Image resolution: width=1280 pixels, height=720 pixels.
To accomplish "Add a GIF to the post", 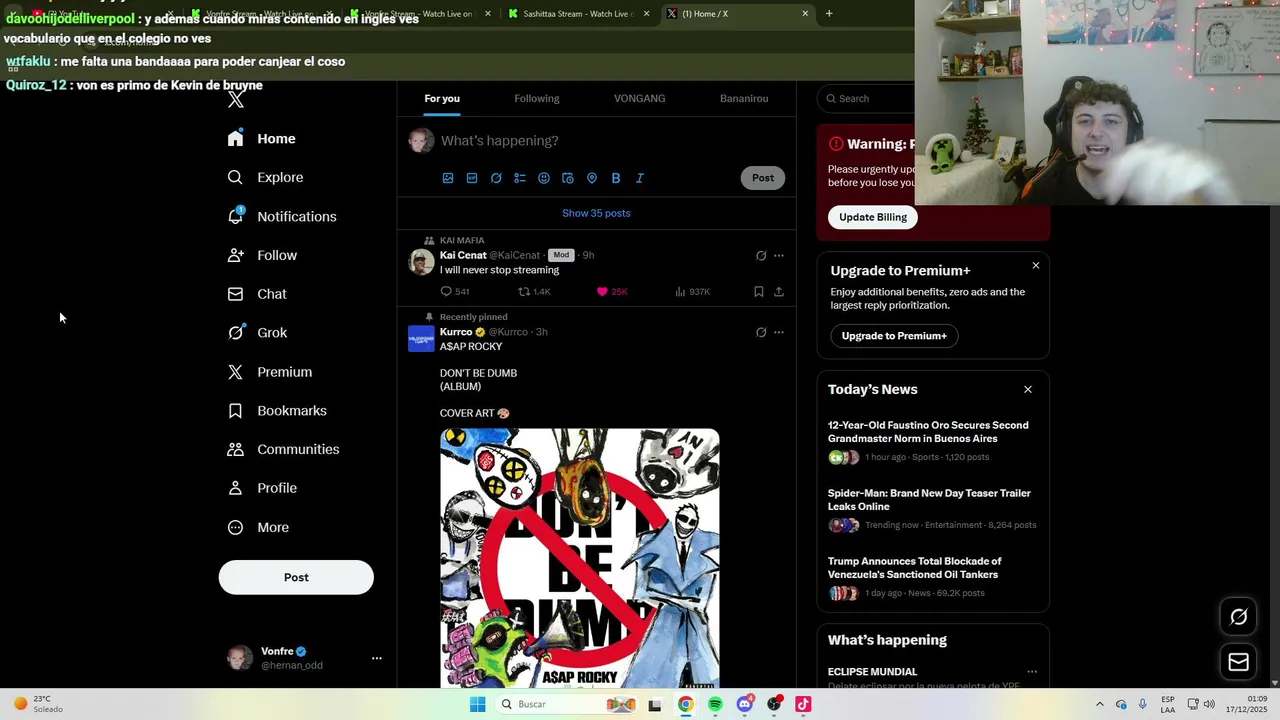I will pos(472,178).
